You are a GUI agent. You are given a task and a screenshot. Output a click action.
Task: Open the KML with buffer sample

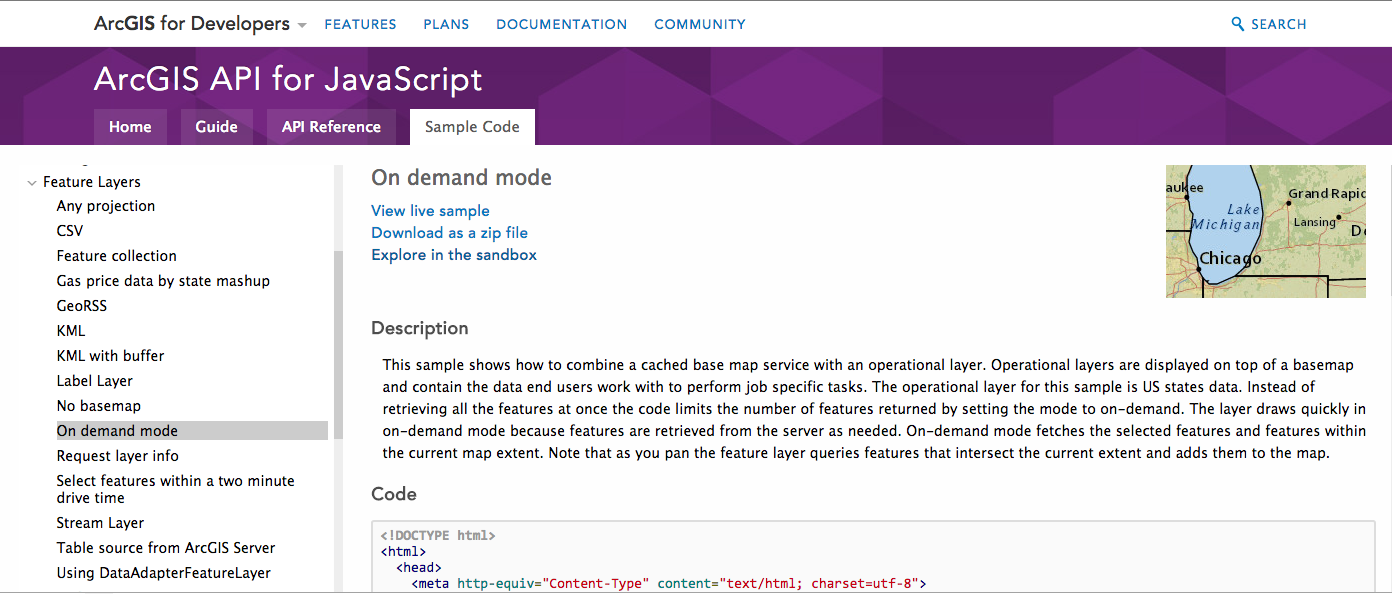click(110, 356)
